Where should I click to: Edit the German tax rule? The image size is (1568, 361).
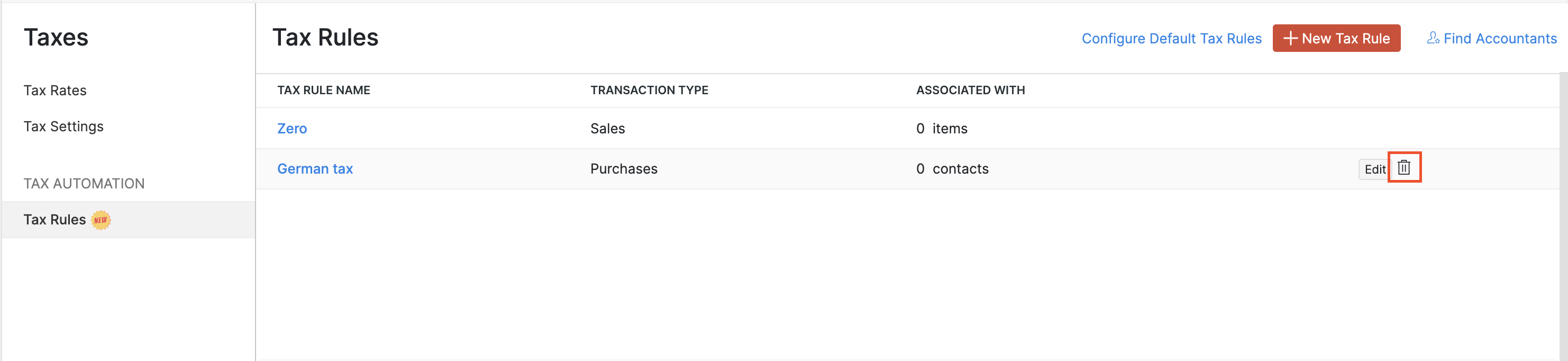(1374, 169)
